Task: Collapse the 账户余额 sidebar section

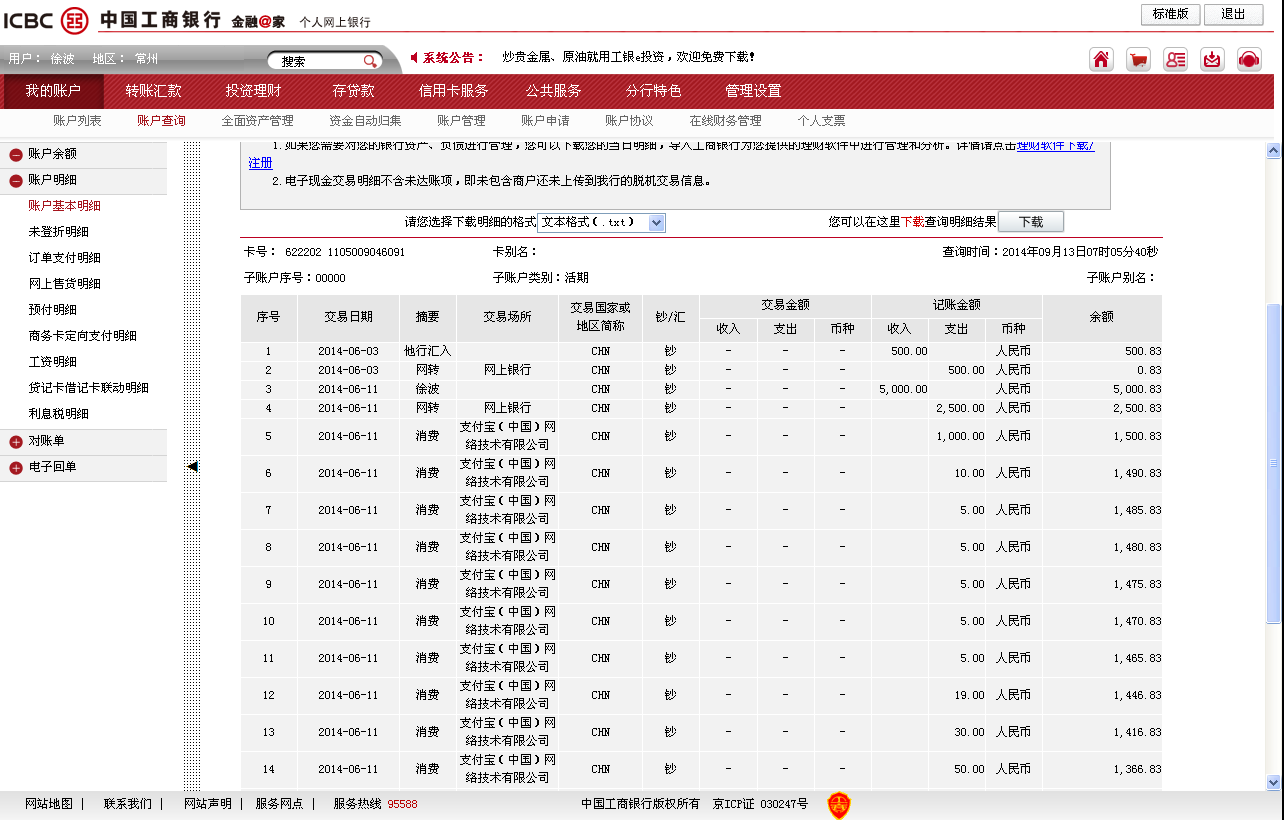Action: tap(16, 155)
